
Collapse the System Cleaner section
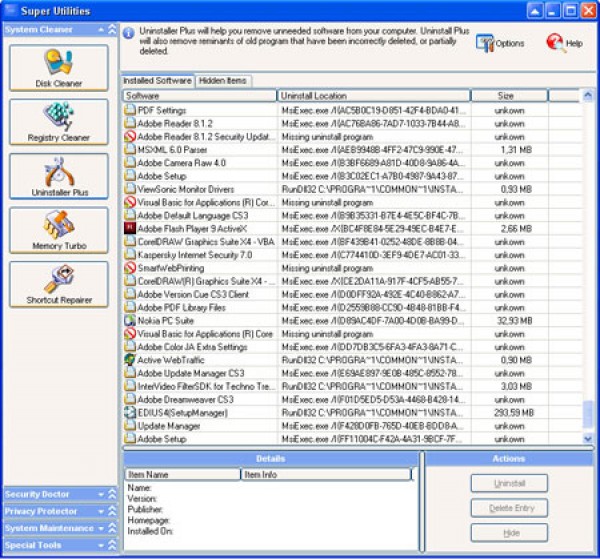click(x=112, y=29)
